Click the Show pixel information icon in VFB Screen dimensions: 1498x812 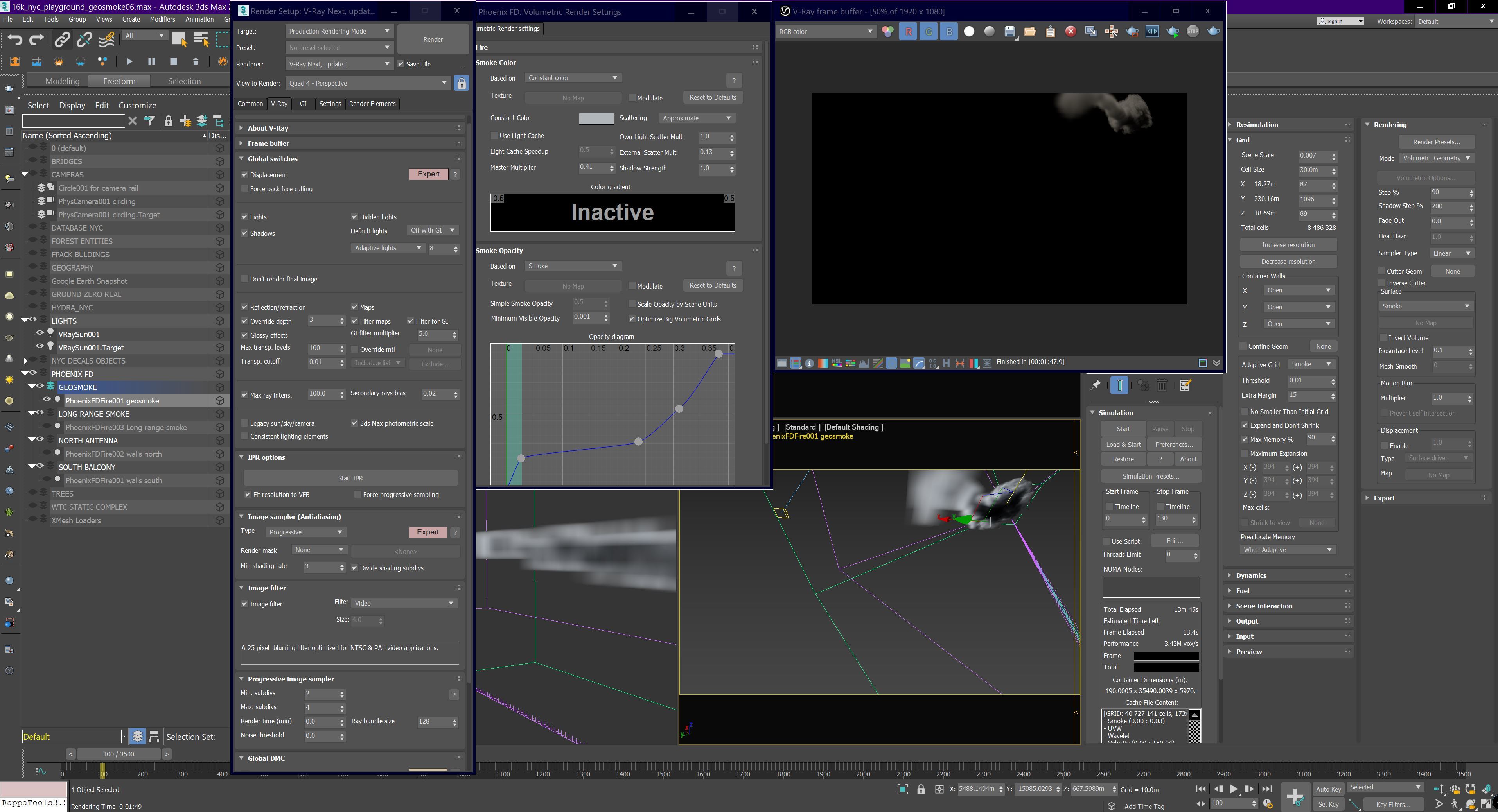pos(810,363)
